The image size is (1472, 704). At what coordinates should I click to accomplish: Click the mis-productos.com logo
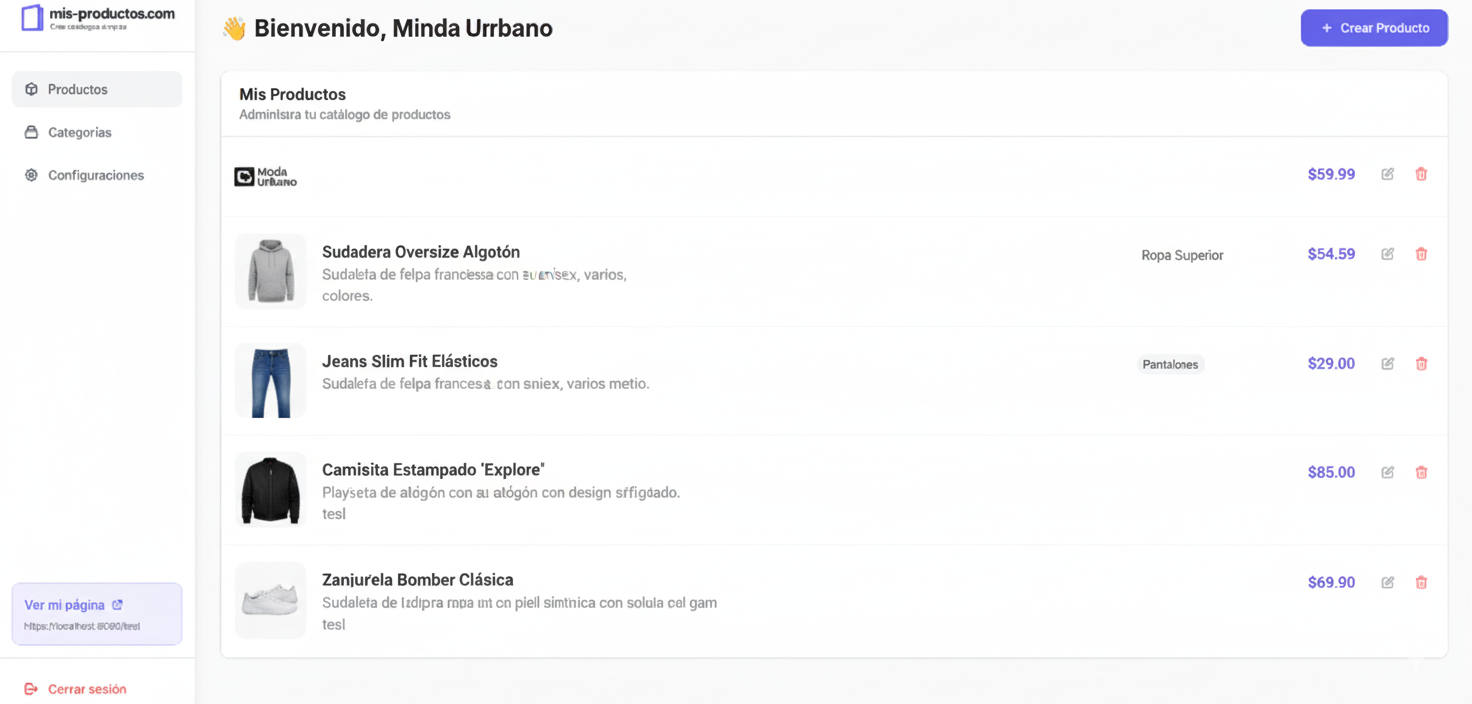coord(97,18)
